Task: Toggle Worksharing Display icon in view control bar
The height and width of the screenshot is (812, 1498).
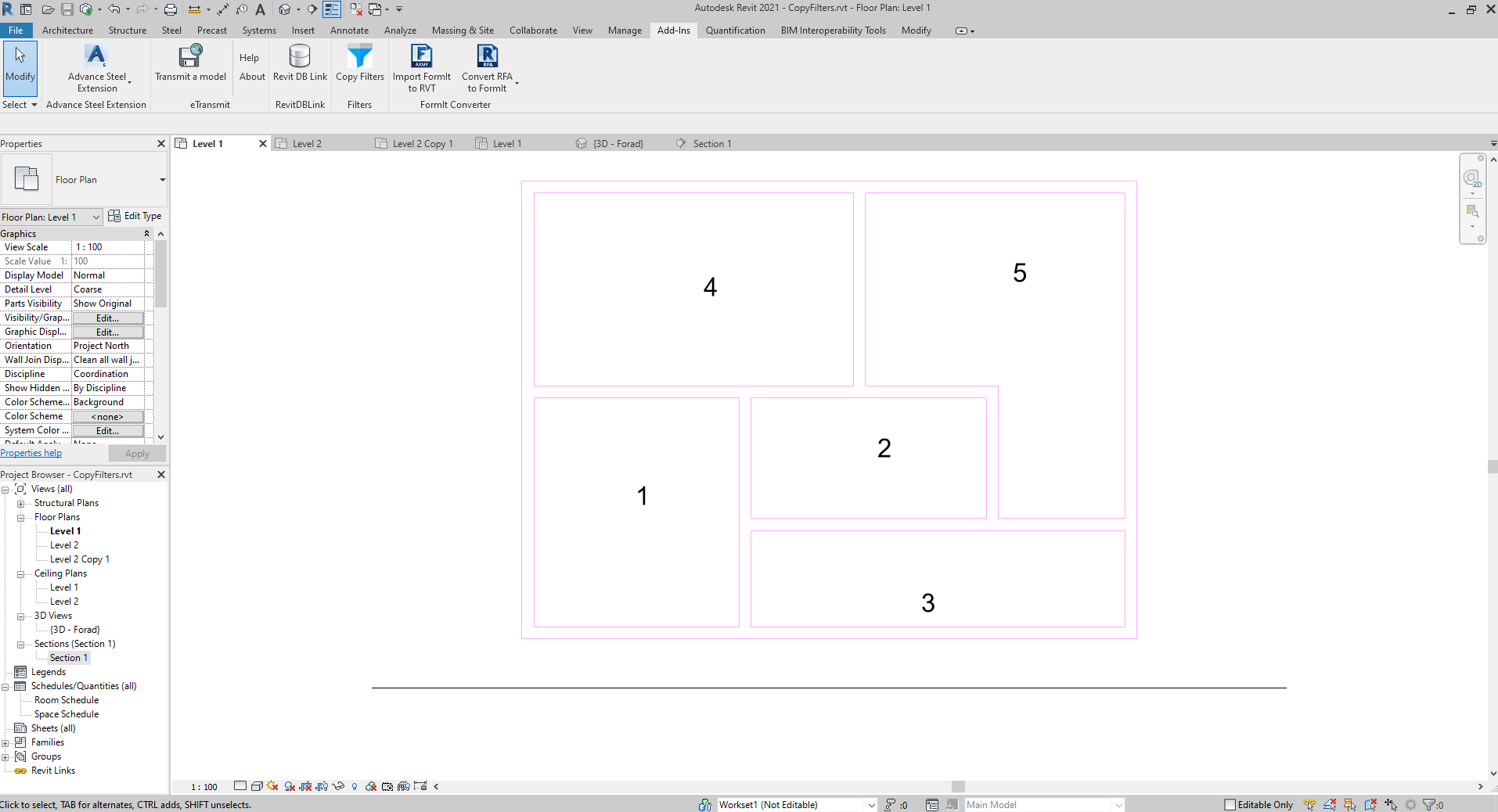Action: click(371, 786)
